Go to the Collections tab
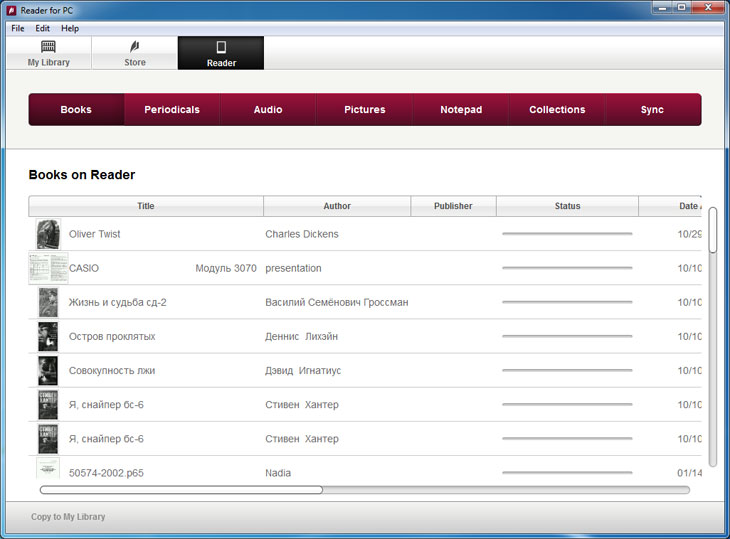The image size is (730, 539). pos(557,110)
